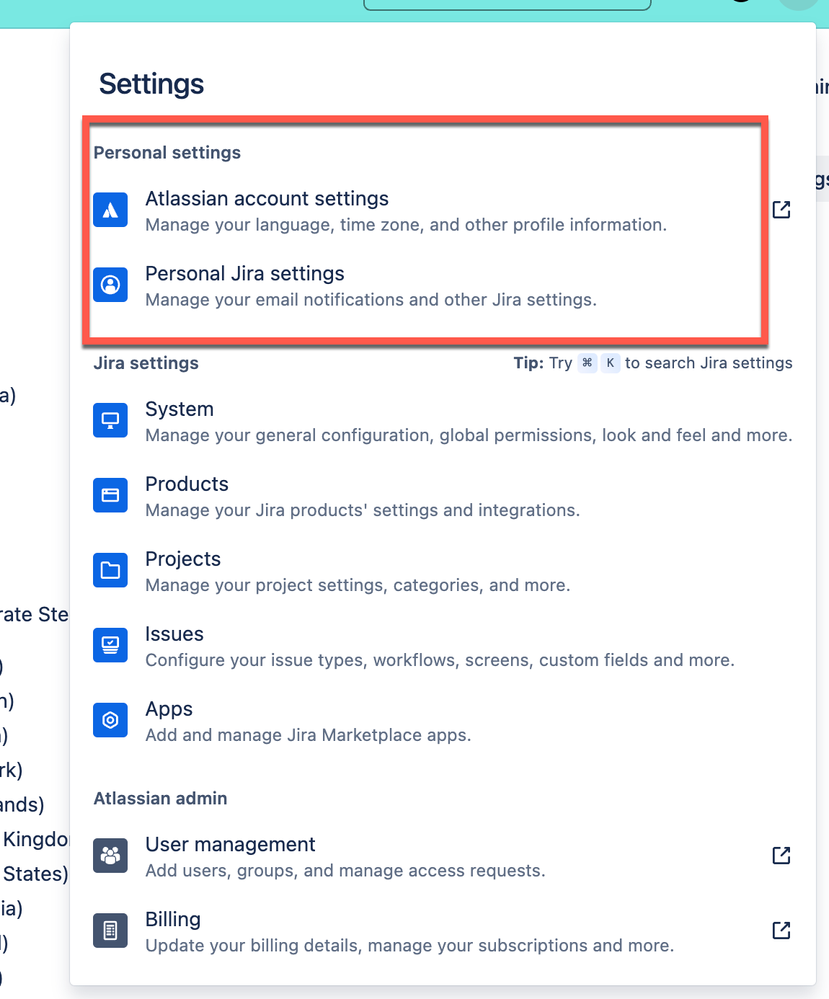
Task: Open System settings entry
Action: click(x=442, y=420)
